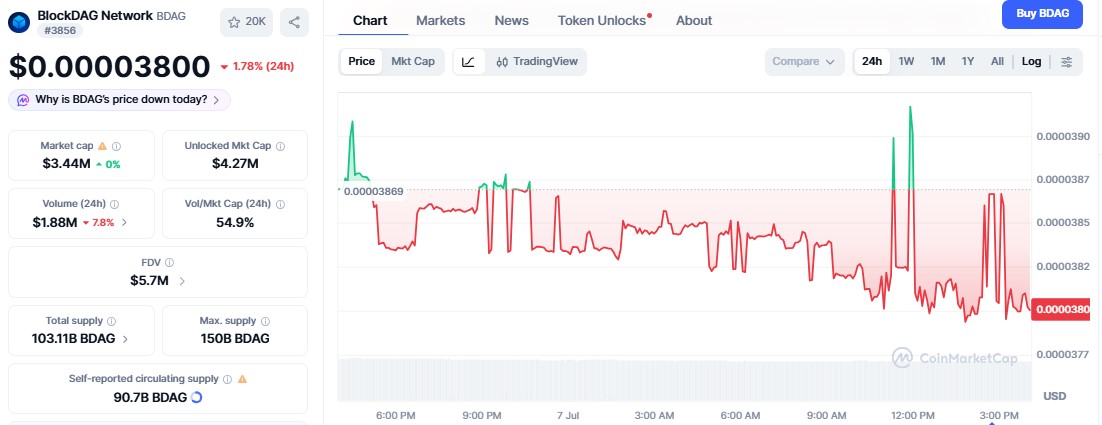Viewport: 1102px width, 425px height.
Task: Open the info icon beside Unlocked Mkt Cap
Action: point(280,146)
